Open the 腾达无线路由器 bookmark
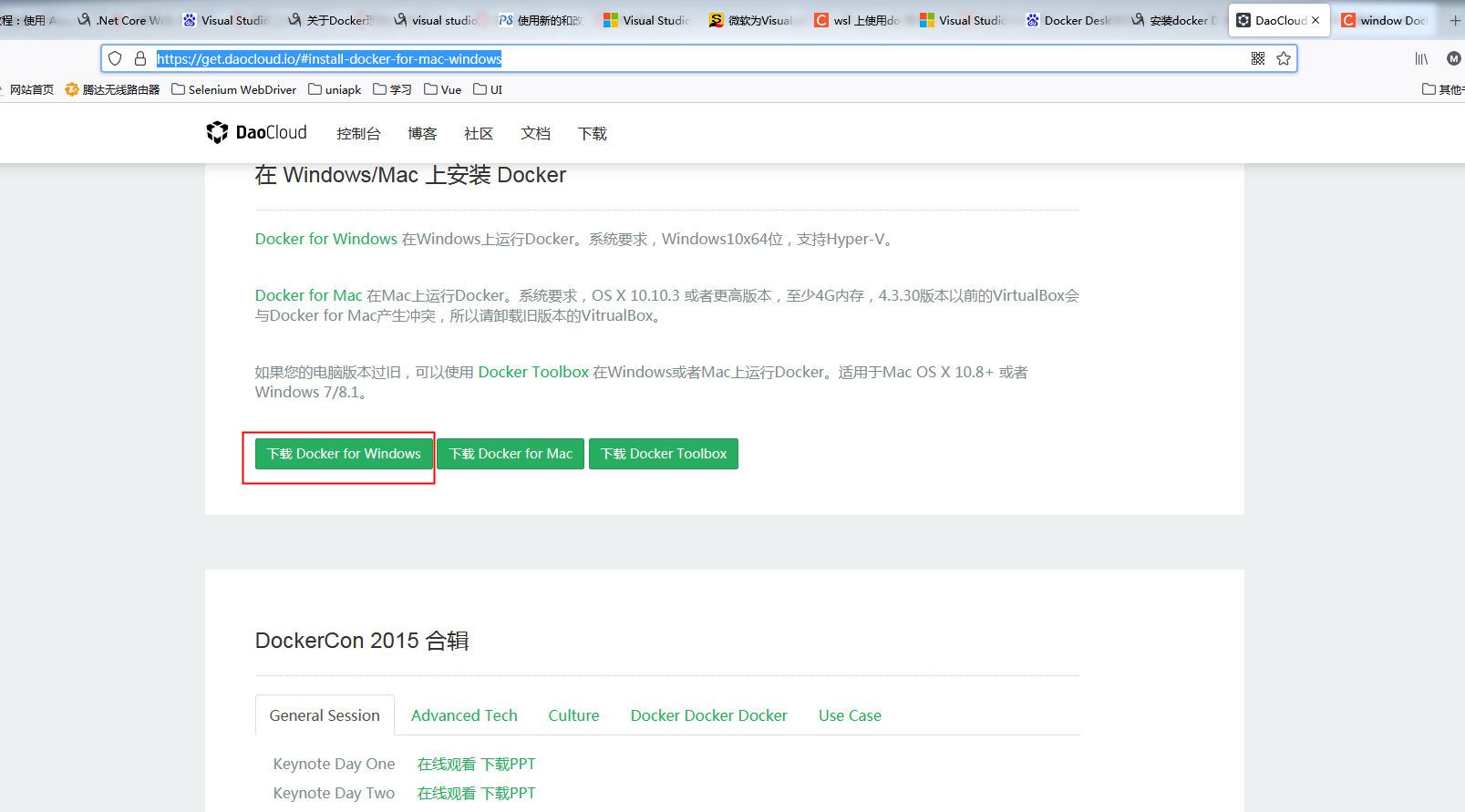 pos(112,89)
